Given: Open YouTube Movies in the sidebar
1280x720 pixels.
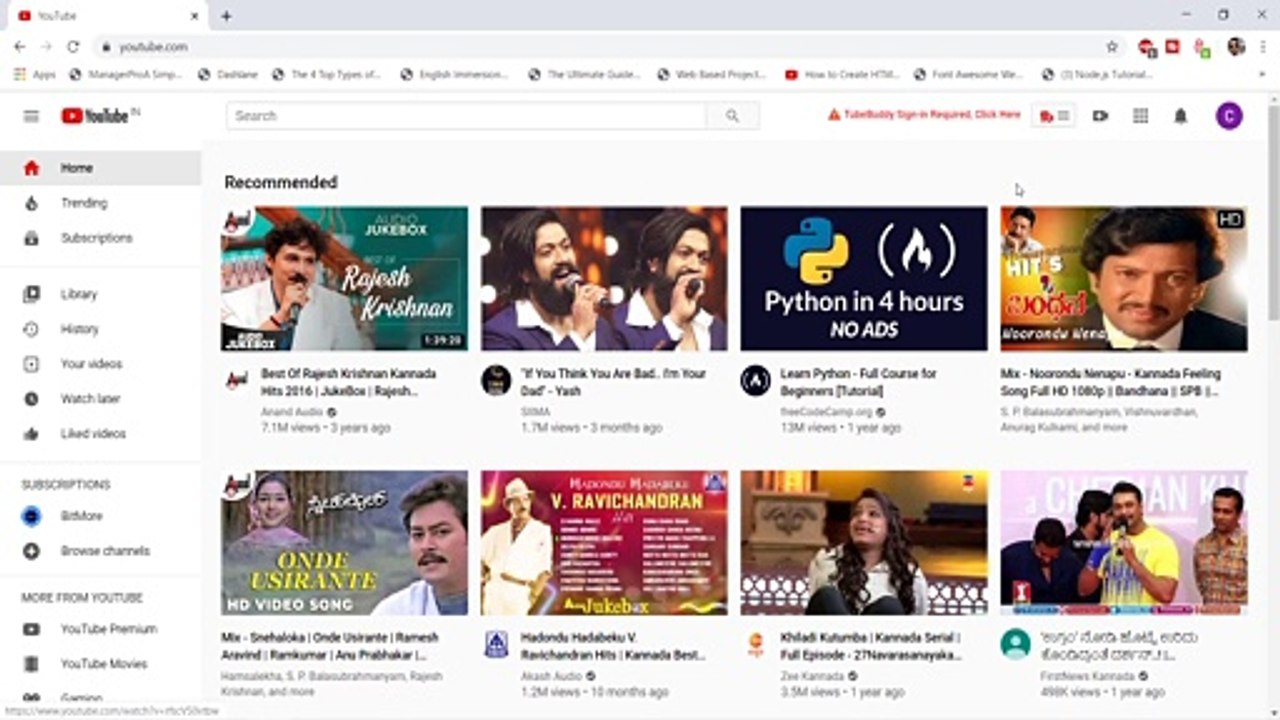Looking at the screenshot, I should pos(100,664).
